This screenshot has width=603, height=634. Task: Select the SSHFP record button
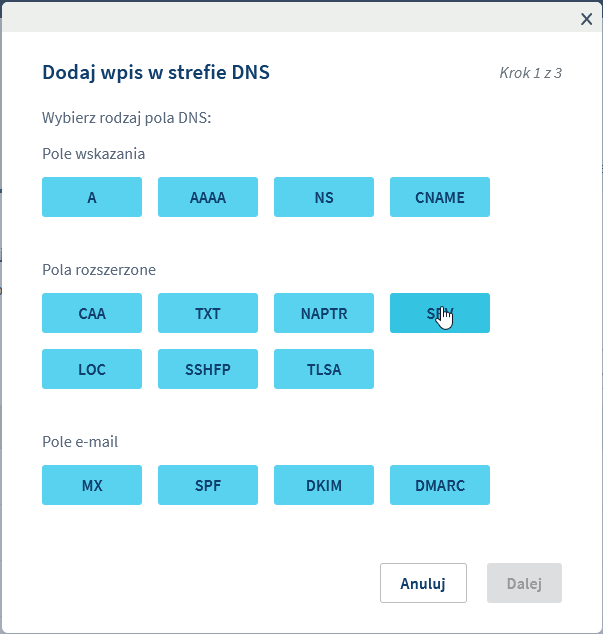[x=208, y=369]
